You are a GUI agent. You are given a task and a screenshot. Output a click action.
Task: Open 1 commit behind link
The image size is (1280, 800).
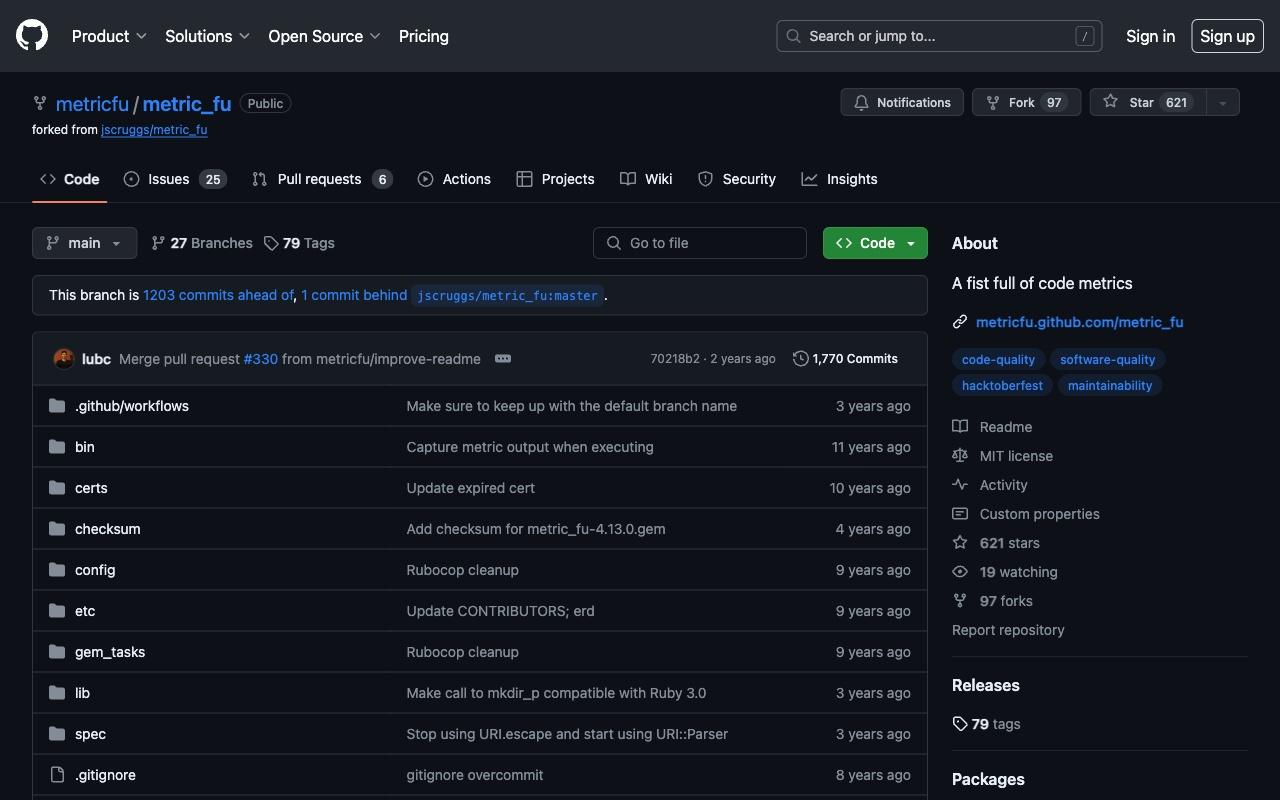pyautogui.click(x=354, y=295)
